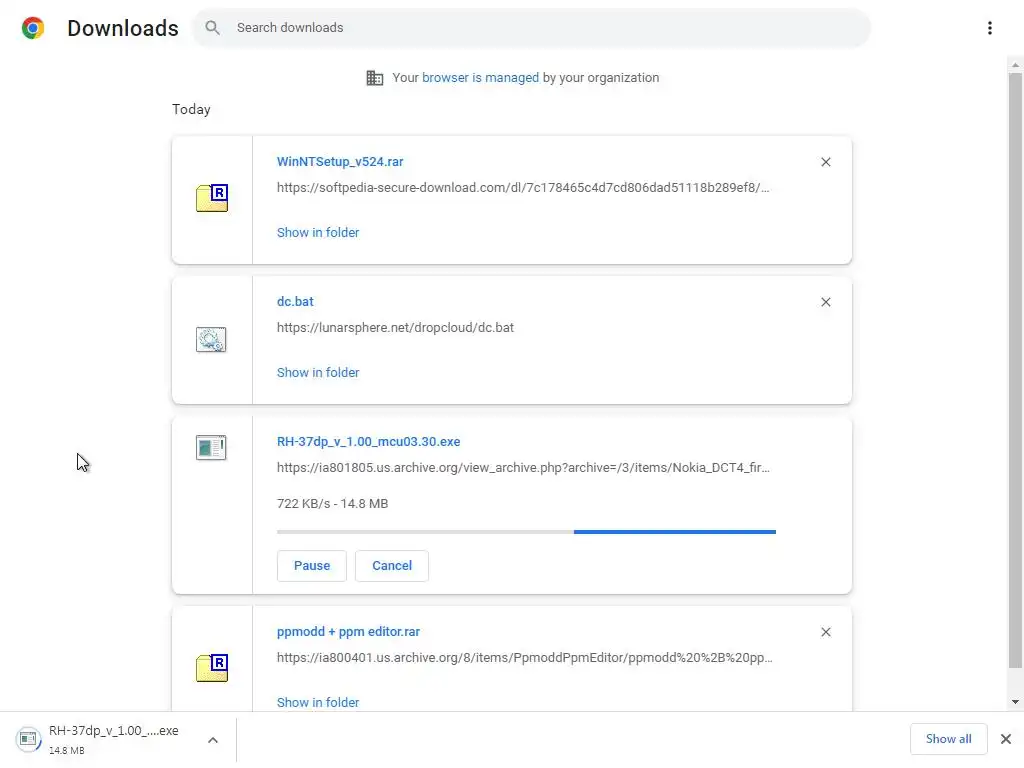Remove WinNTSetup_v524.rar from the list

(825, 162)
